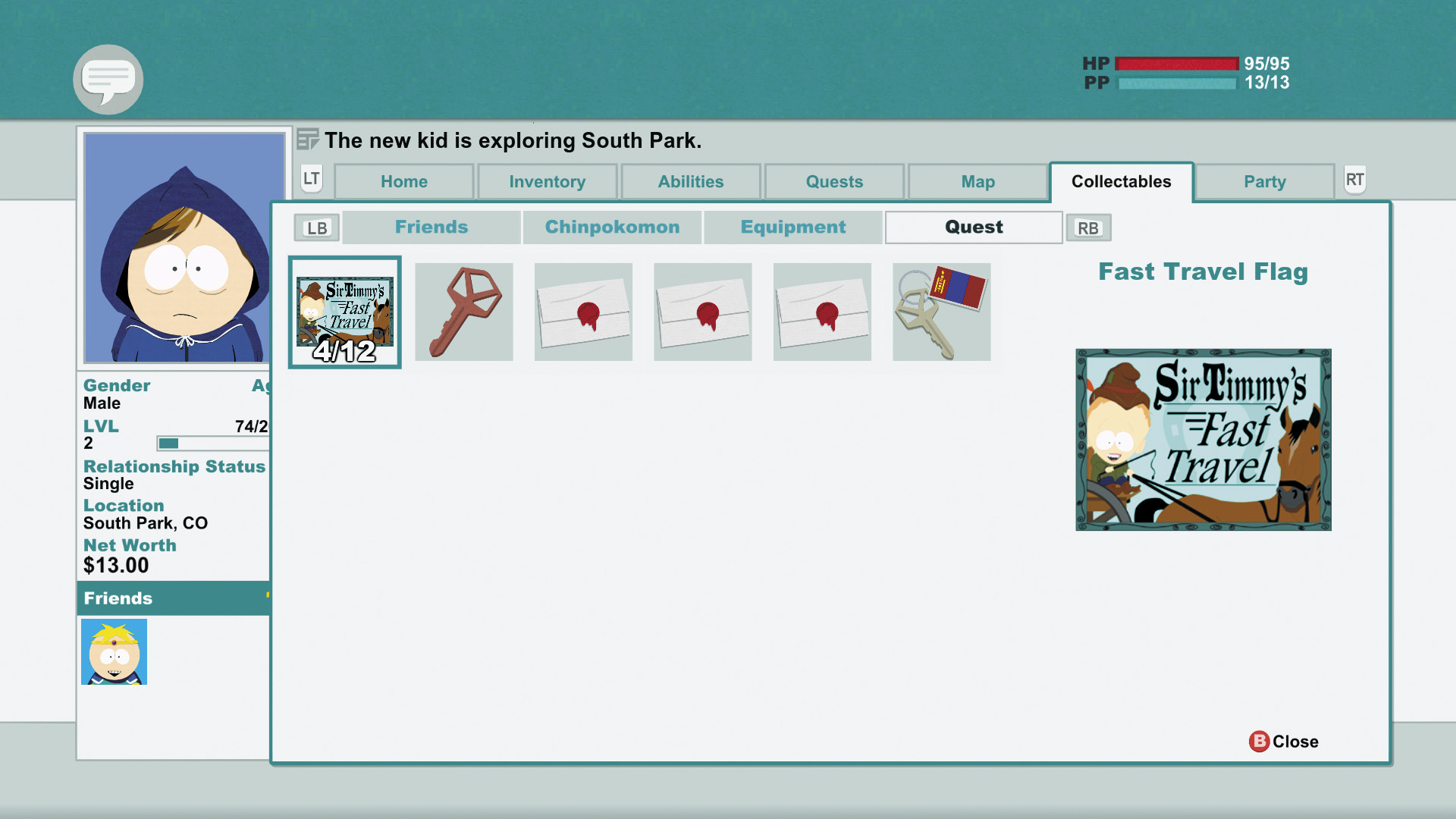Select the silver key with flag keychain
The width and height of the screenshot is (1456, 819).
point(942,312)
